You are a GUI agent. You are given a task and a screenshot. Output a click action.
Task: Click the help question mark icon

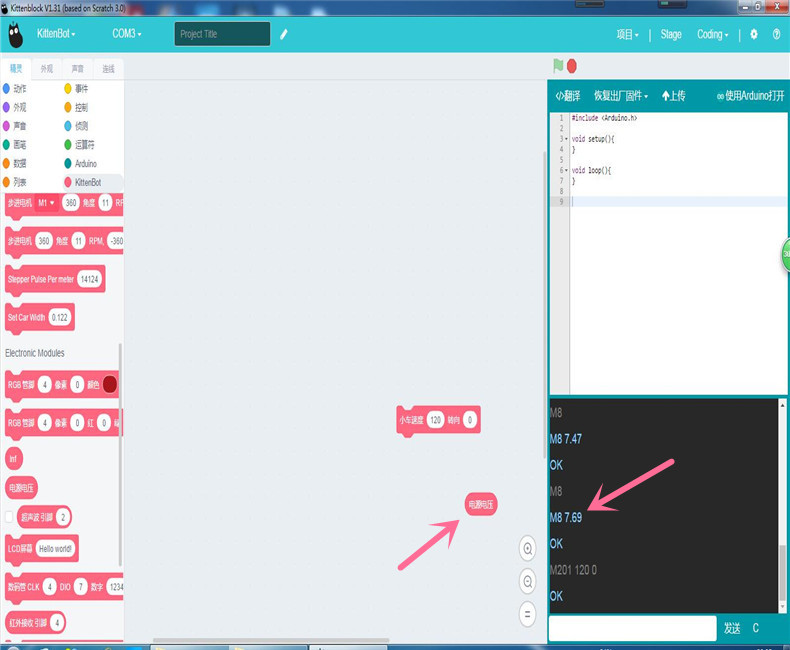coord(776,34)
